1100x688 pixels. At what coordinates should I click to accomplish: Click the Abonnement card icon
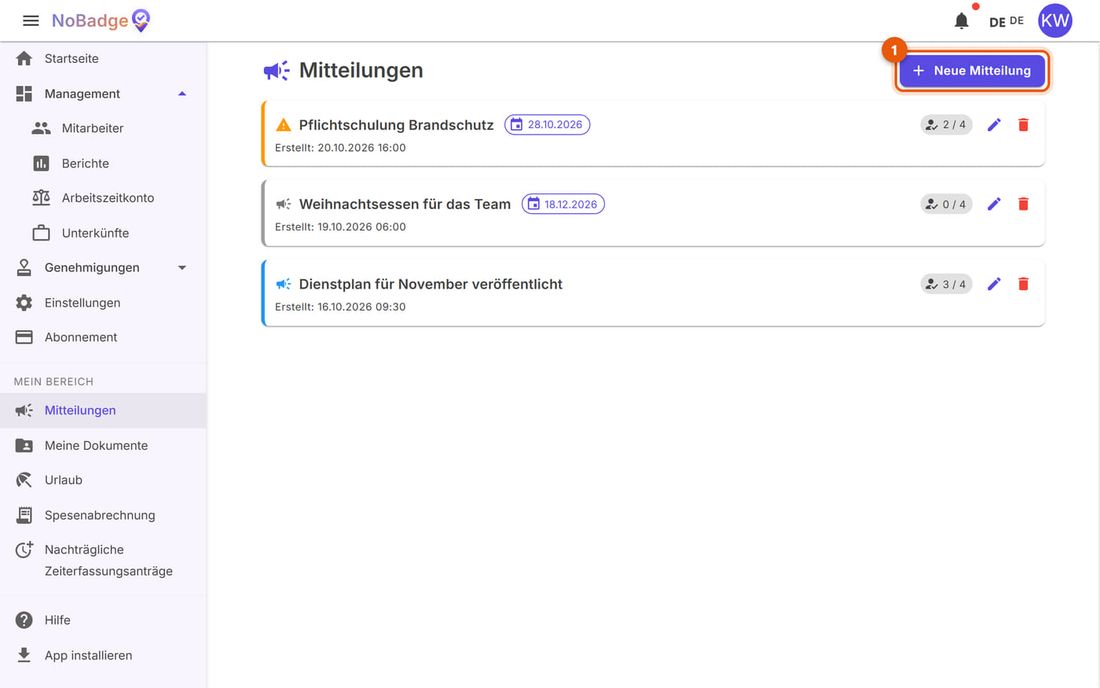24,337
